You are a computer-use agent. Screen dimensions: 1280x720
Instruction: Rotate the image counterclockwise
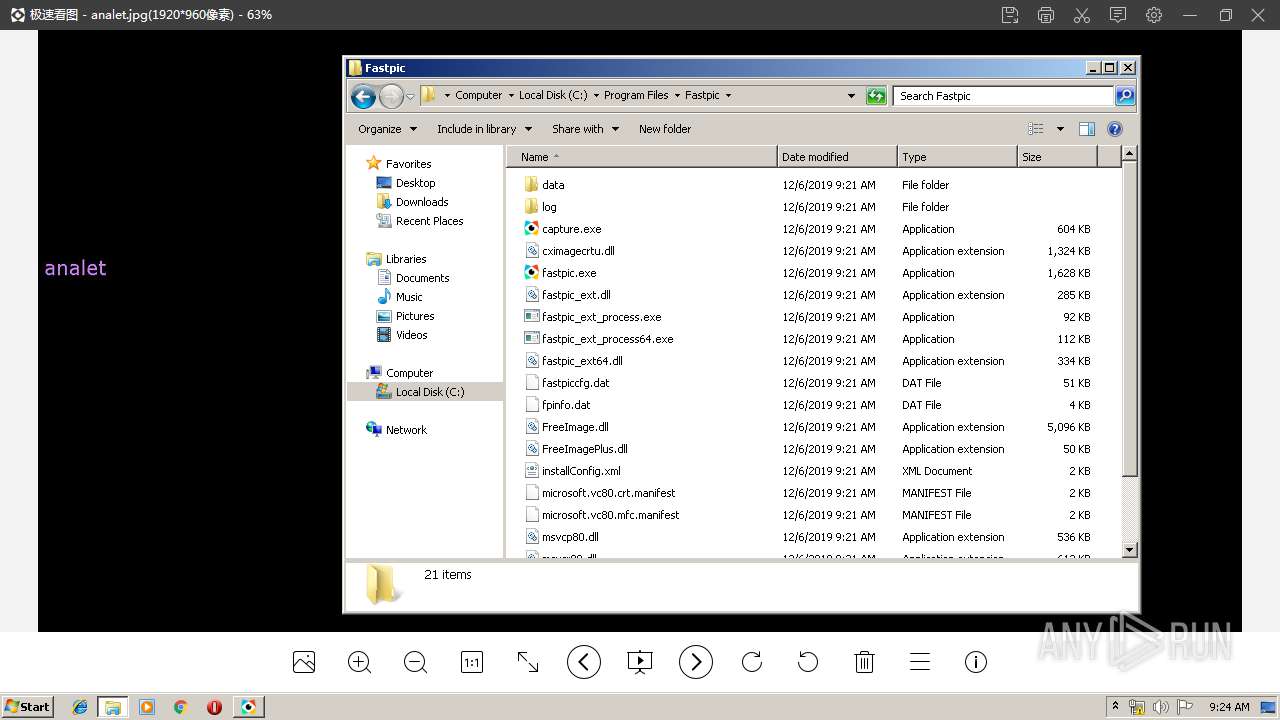click(808, 662)
